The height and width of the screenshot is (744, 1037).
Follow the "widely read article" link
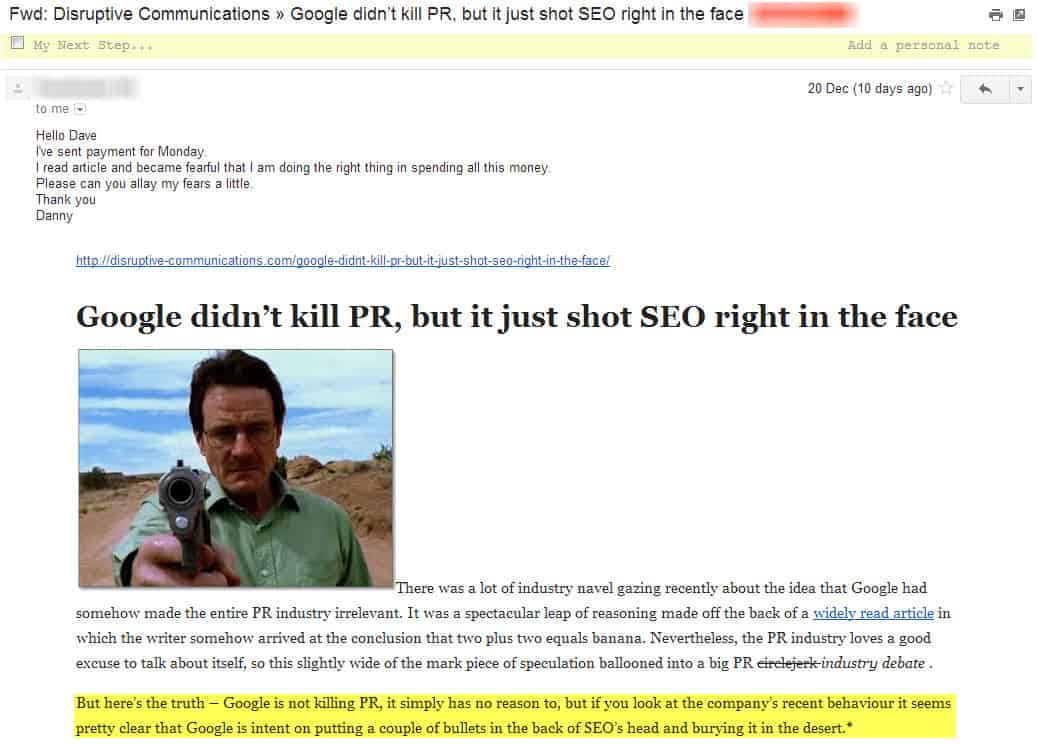point(873,613)
